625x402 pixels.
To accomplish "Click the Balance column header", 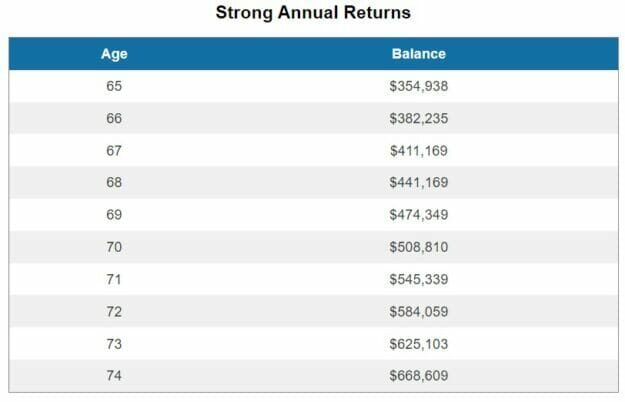I will point(418,54).
